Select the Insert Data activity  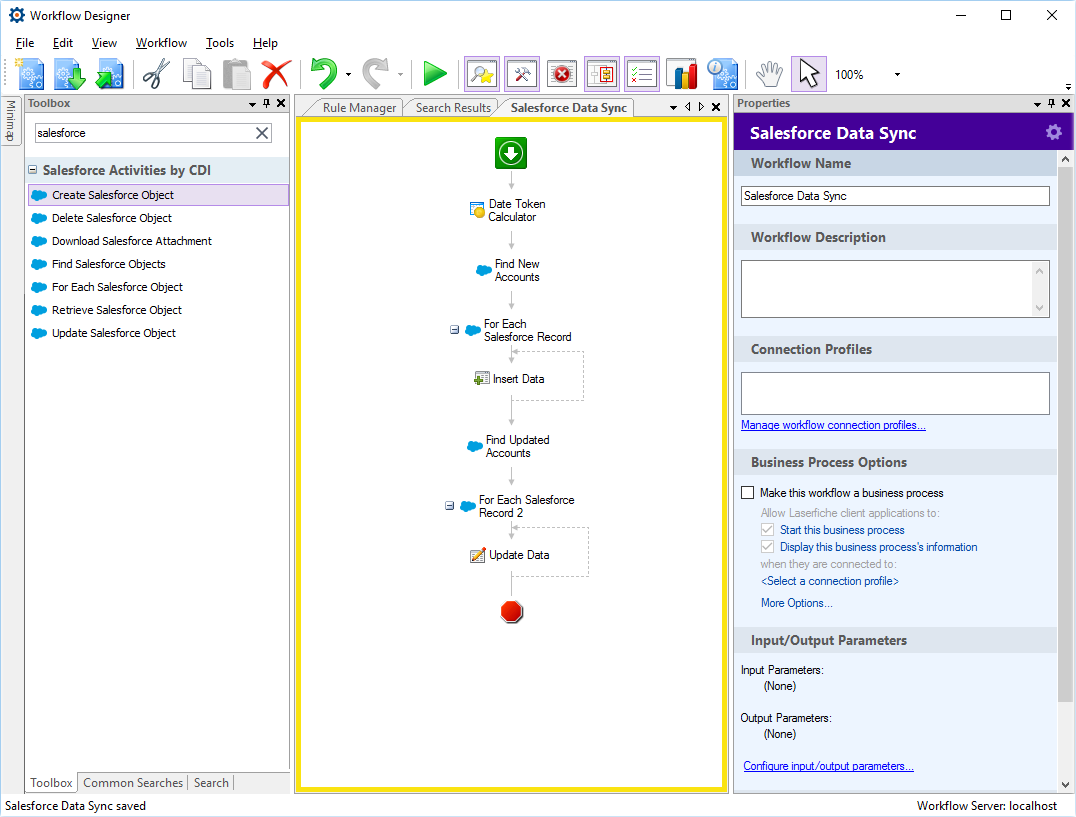click(x=509, y=379)
